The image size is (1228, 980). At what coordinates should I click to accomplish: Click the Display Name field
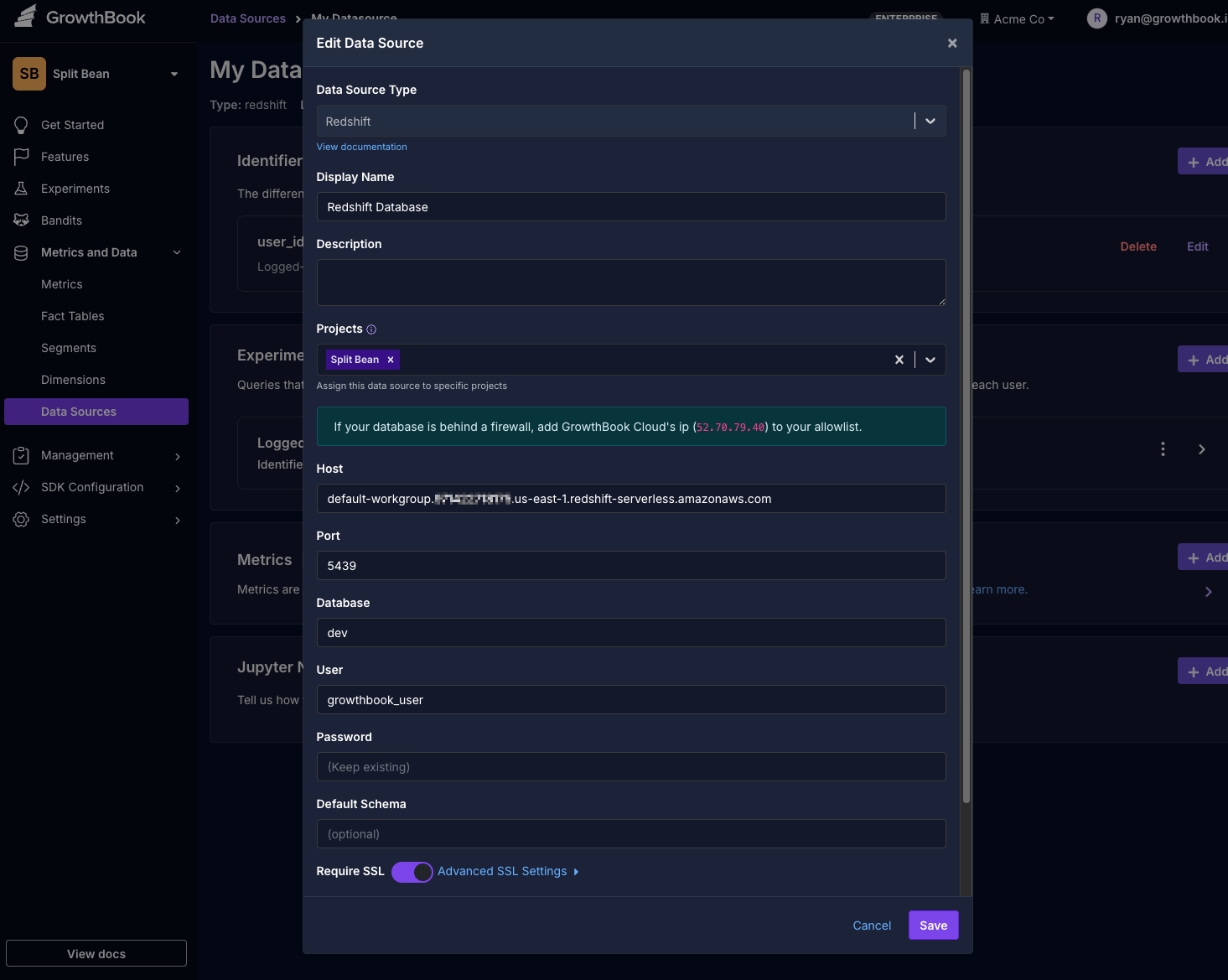tap(631, 207)
